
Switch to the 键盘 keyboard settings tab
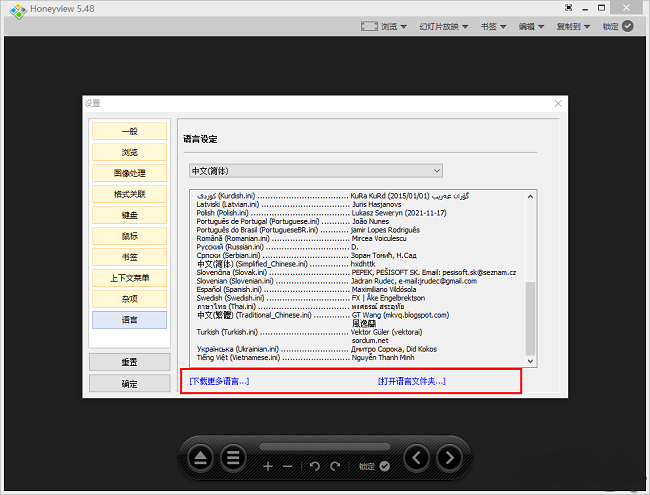[129, 215]
